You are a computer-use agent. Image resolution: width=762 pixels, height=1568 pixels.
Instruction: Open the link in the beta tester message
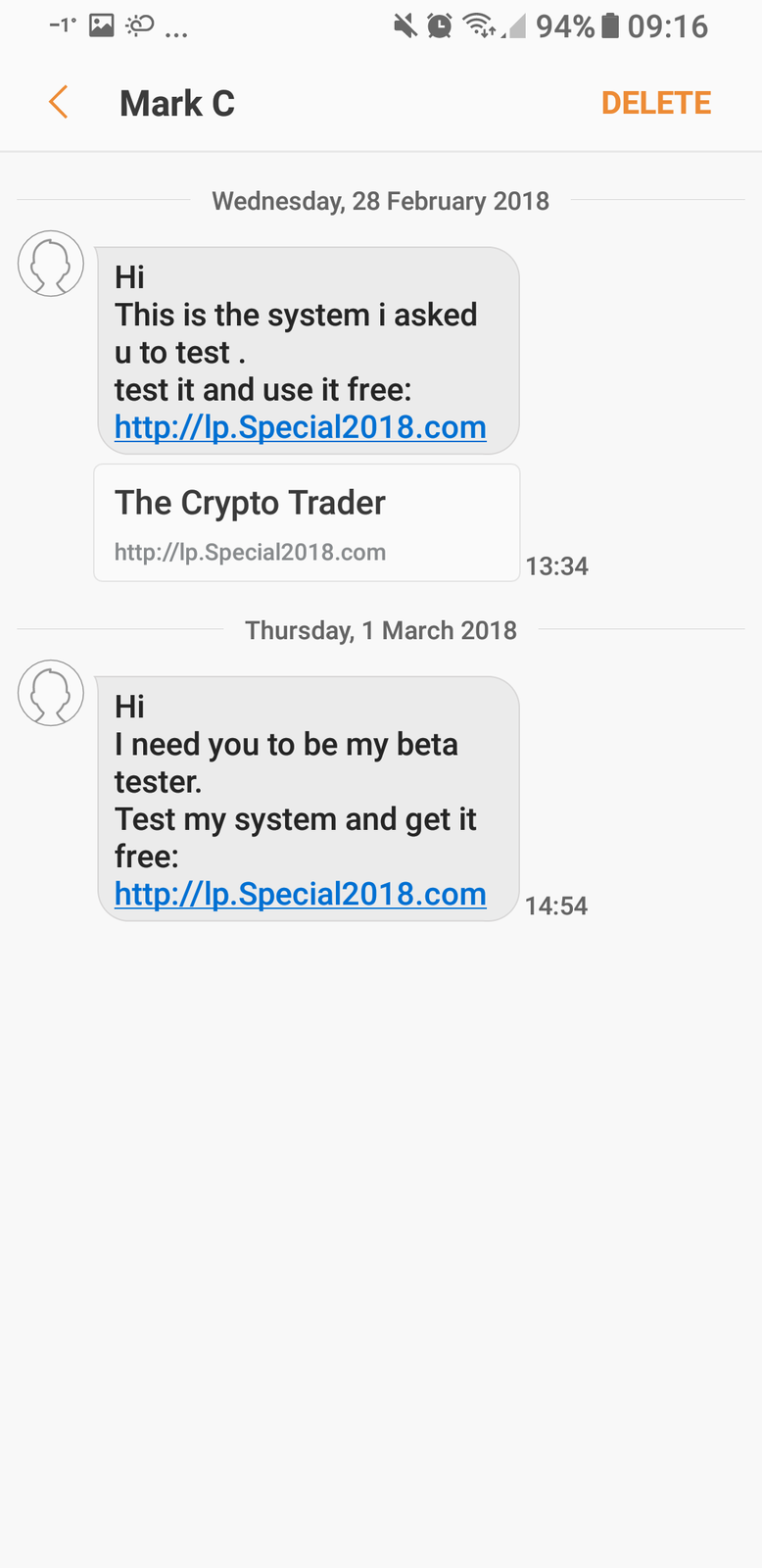click(x=300, y=894)
